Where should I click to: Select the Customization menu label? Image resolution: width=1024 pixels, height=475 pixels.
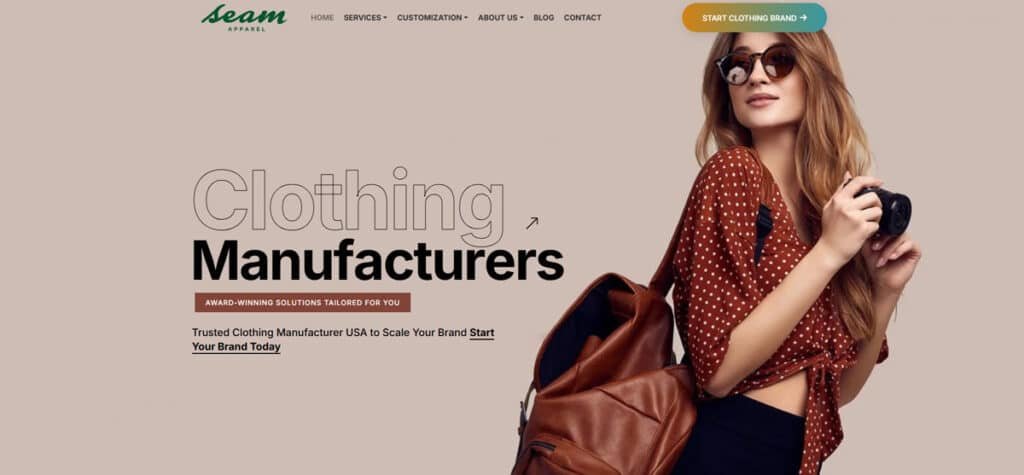point(430,18)
